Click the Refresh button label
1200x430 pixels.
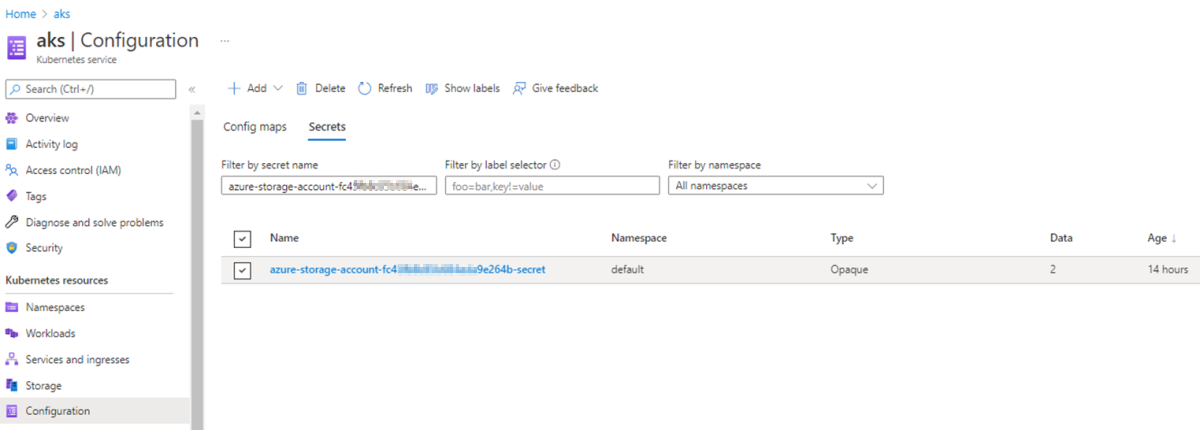(x=395, y=88)
